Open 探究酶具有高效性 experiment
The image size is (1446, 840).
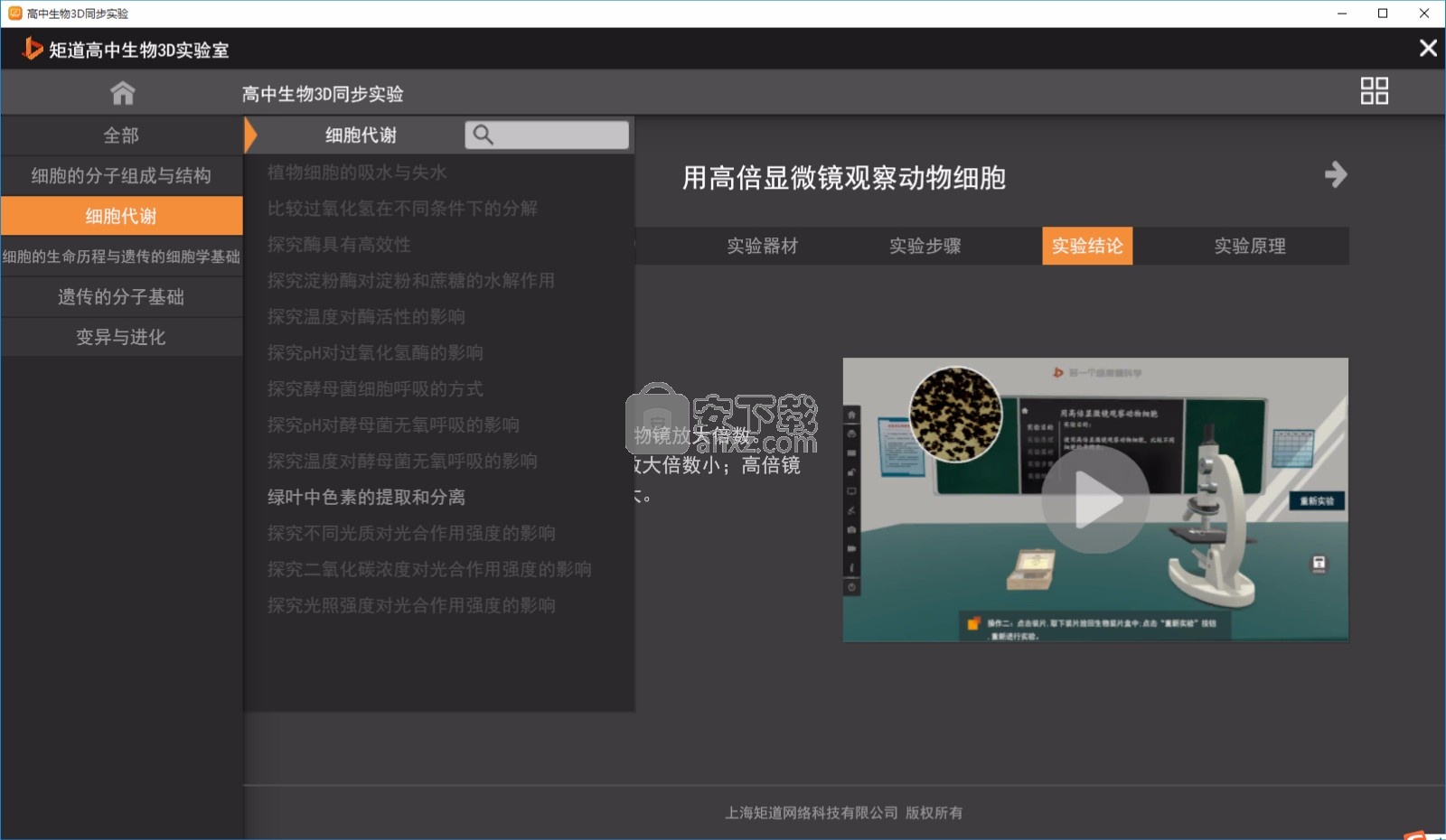click(x=339, y=245)
